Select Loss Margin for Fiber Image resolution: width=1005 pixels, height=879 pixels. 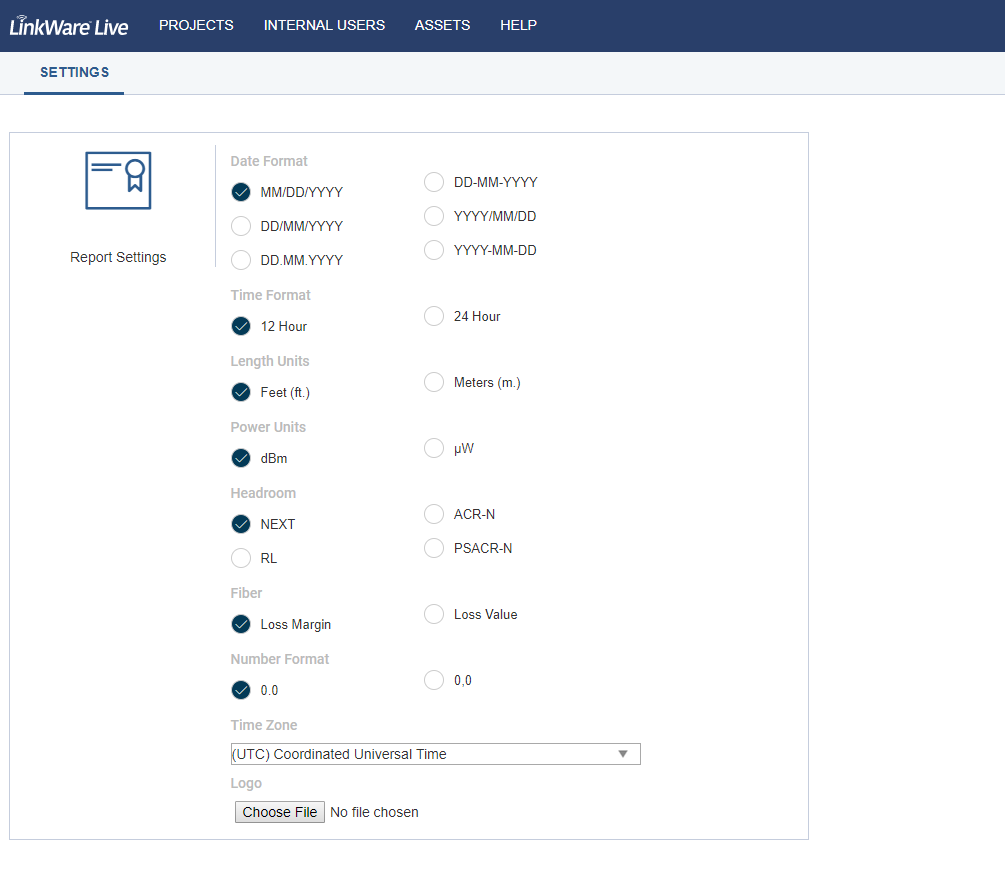(241, 624)
